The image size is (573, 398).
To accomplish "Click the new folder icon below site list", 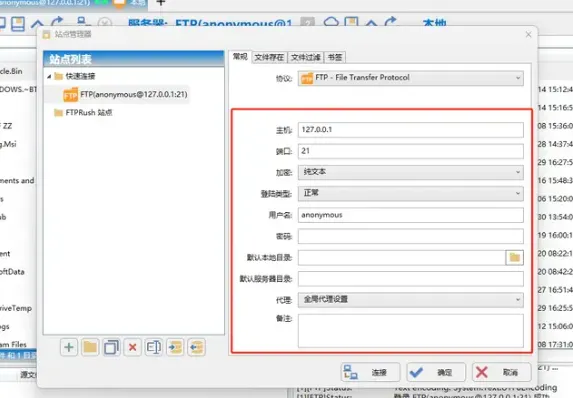I will [x=90, y=347].
